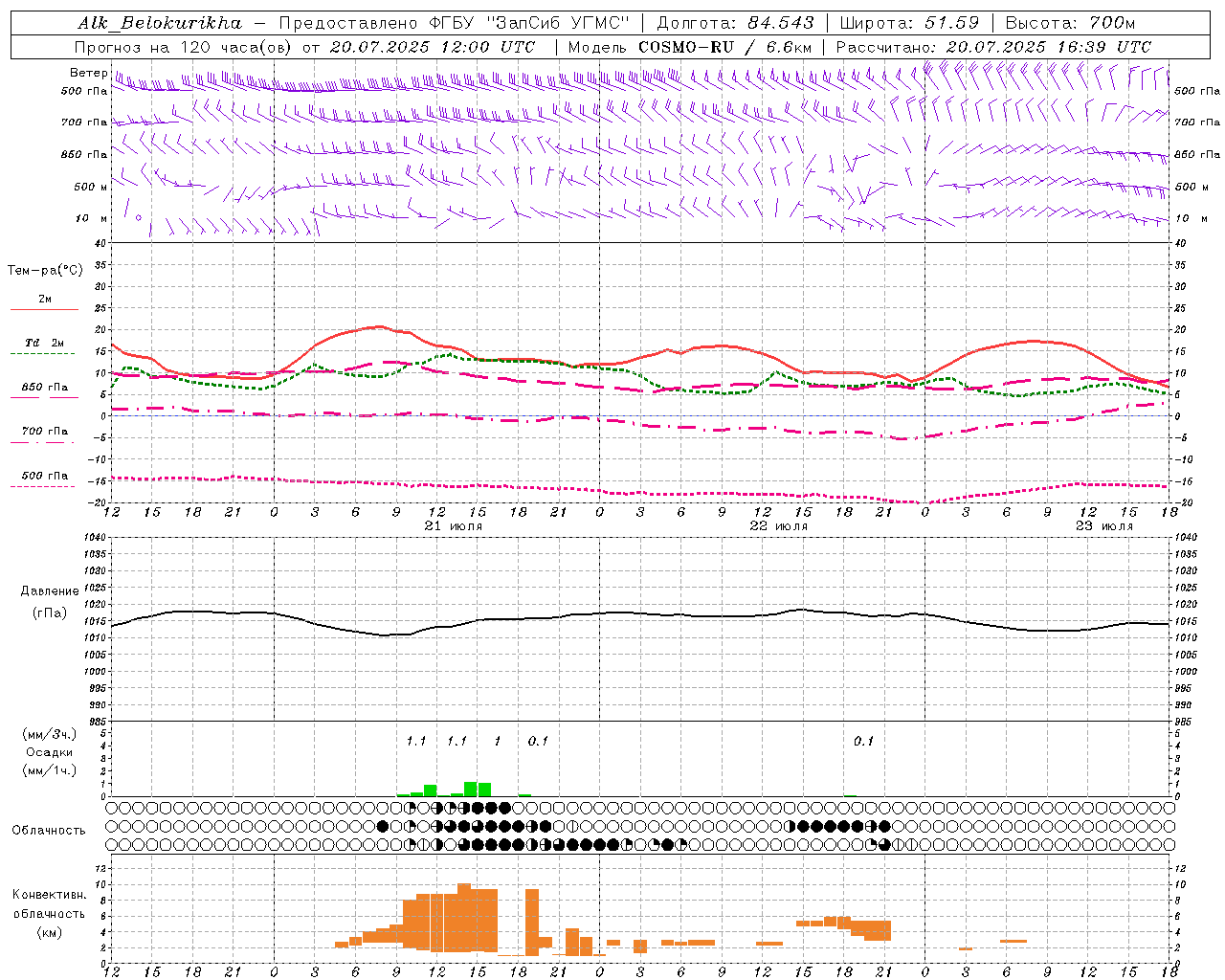Screen dimensions: 1225x980
Task: Click the '2м' temperature legend label
Action: pyautogui.click(x=44, y=299)
